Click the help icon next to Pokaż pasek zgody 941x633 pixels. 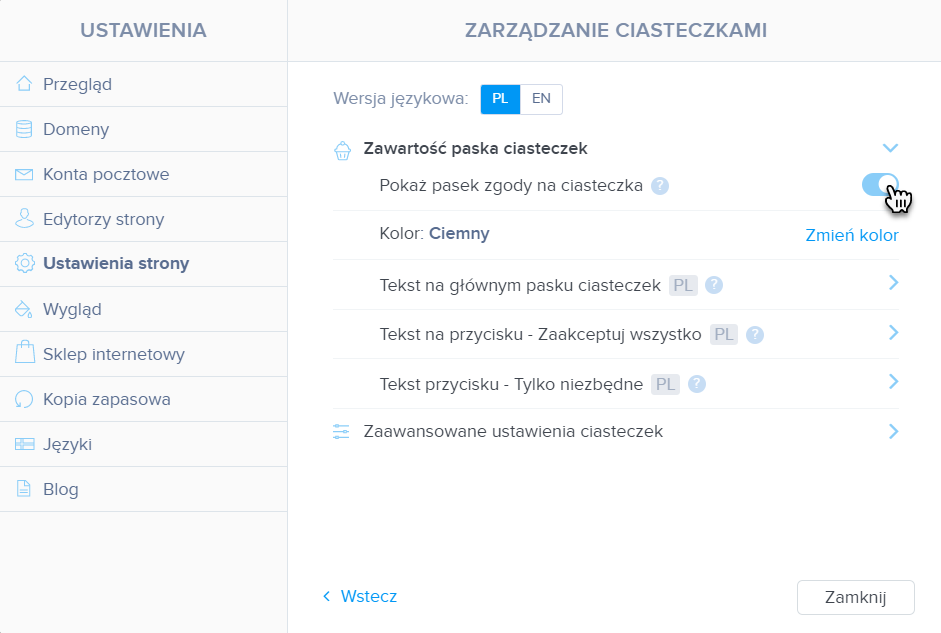click(x=660, y=186)
